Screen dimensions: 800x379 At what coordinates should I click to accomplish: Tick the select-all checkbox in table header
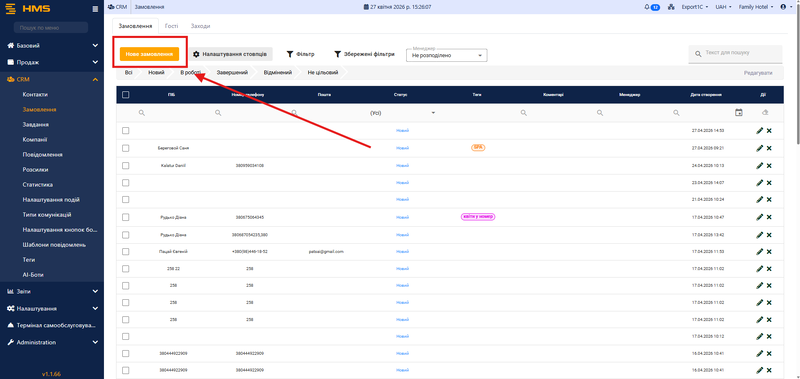click(126, 94)
